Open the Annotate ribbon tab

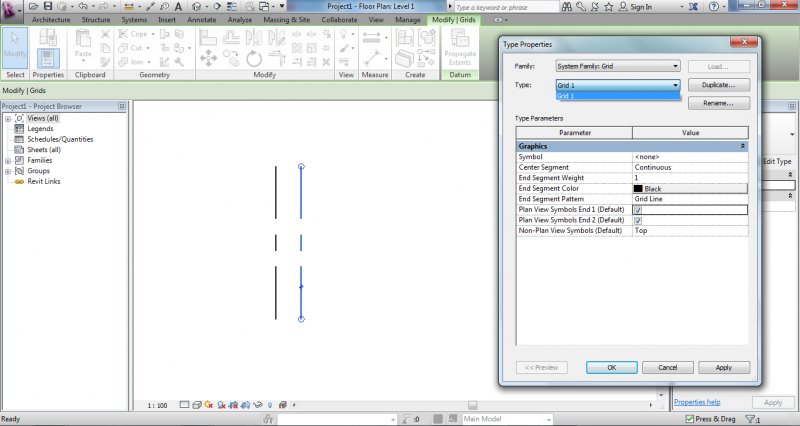(202, 19)
